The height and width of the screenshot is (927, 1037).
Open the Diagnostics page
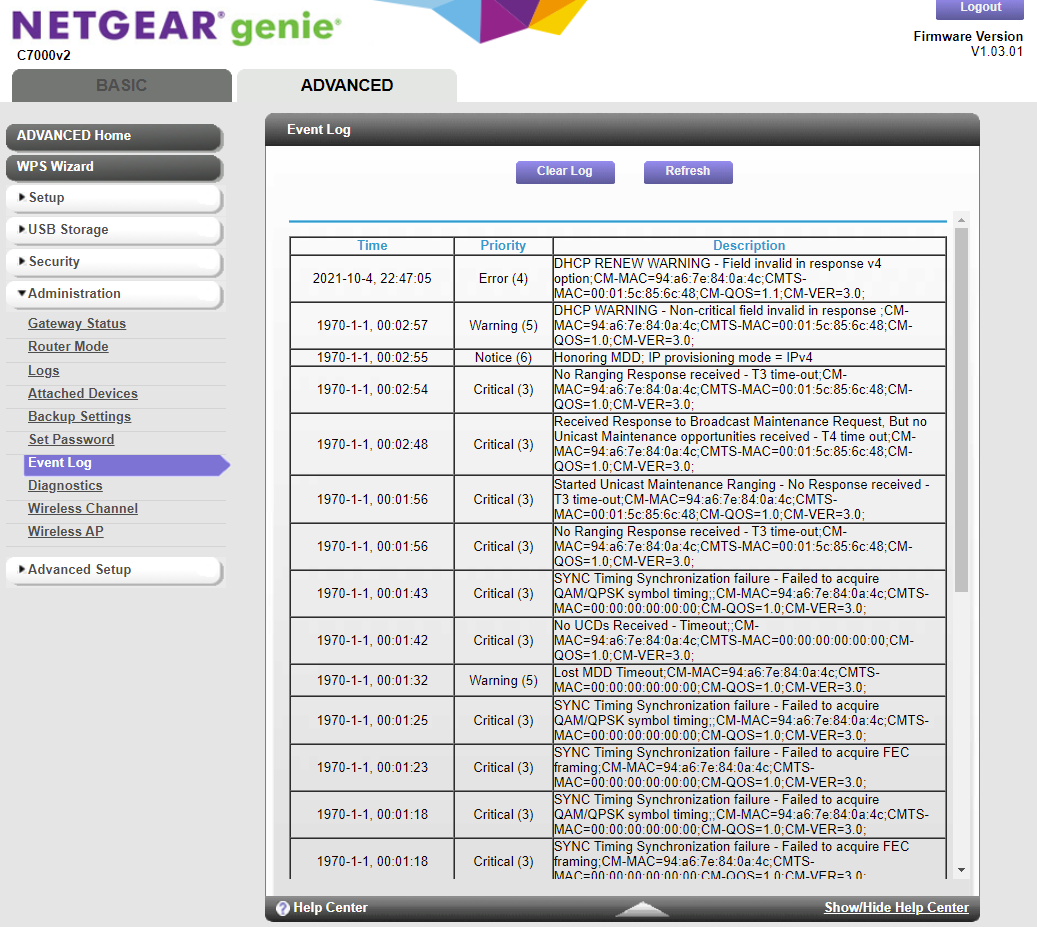click(x=65, y=485)
